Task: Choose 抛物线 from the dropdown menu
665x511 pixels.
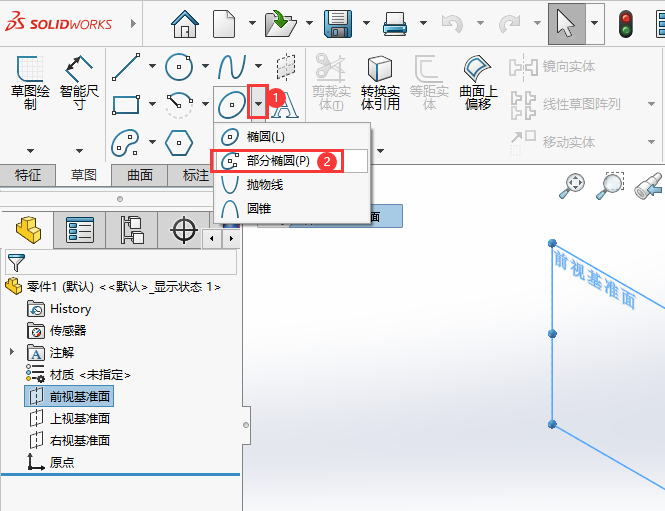Action: (291, 184)
